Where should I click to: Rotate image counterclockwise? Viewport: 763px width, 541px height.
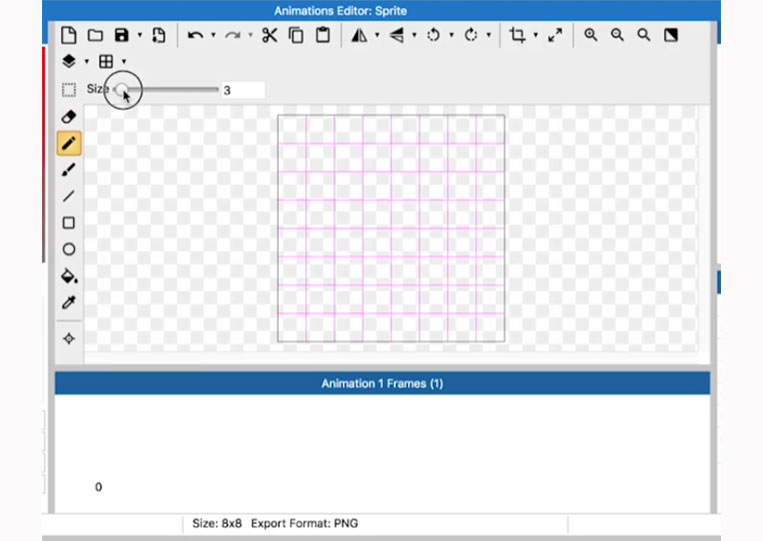click(433, 35)
